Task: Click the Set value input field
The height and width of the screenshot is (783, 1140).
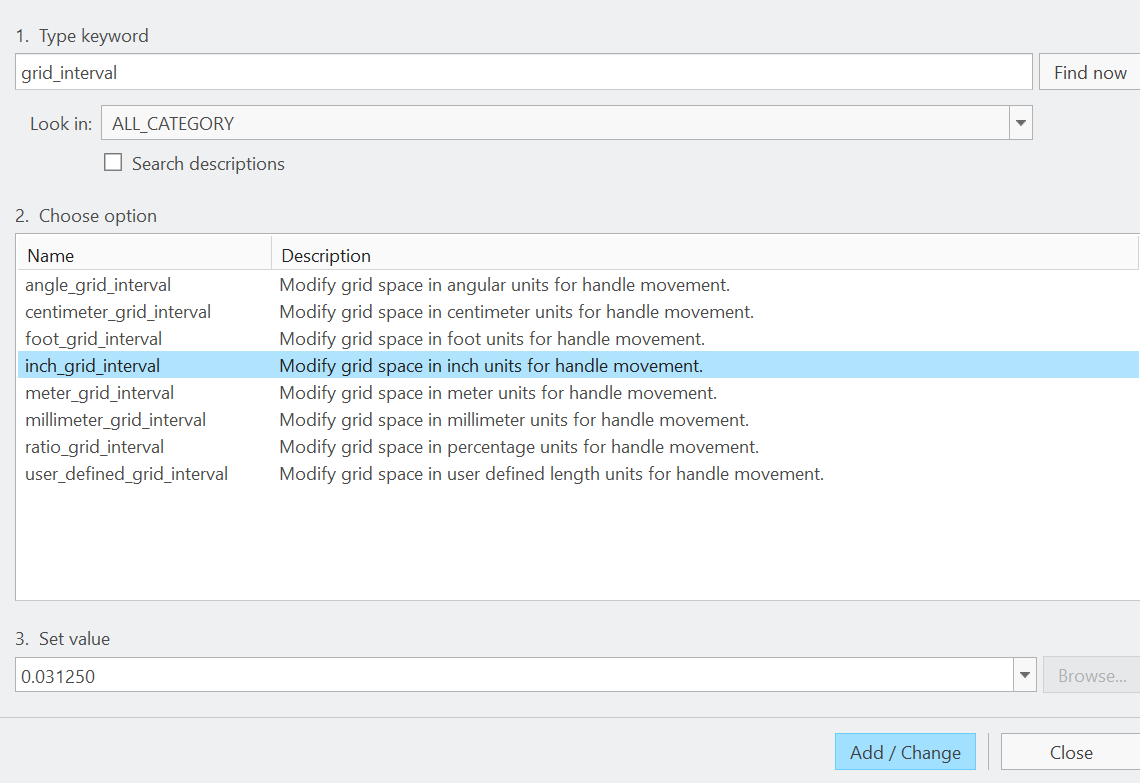Action: click(x=500, y=675)
